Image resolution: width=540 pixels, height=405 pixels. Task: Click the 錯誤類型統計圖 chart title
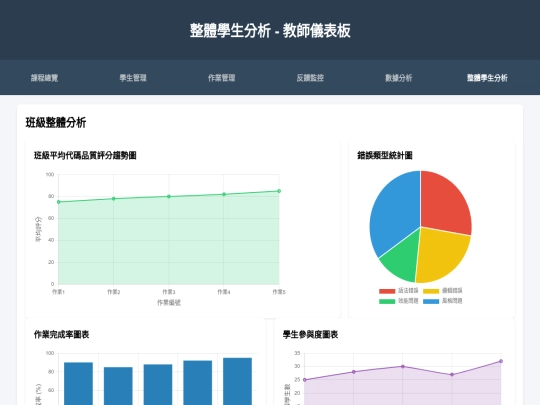coord(385,155)
